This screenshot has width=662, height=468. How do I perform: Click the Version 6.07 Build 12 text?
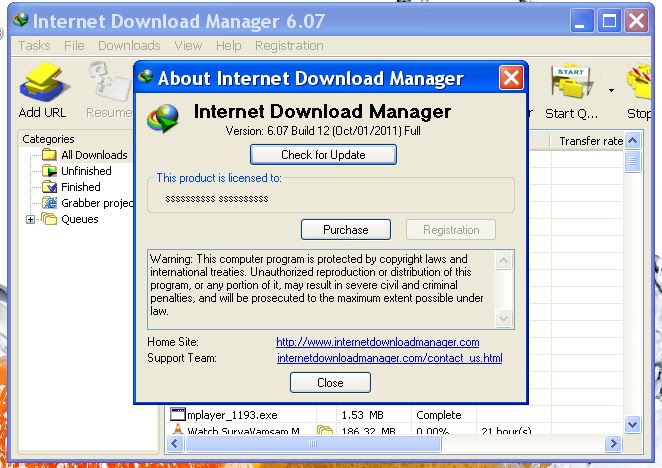323,131
